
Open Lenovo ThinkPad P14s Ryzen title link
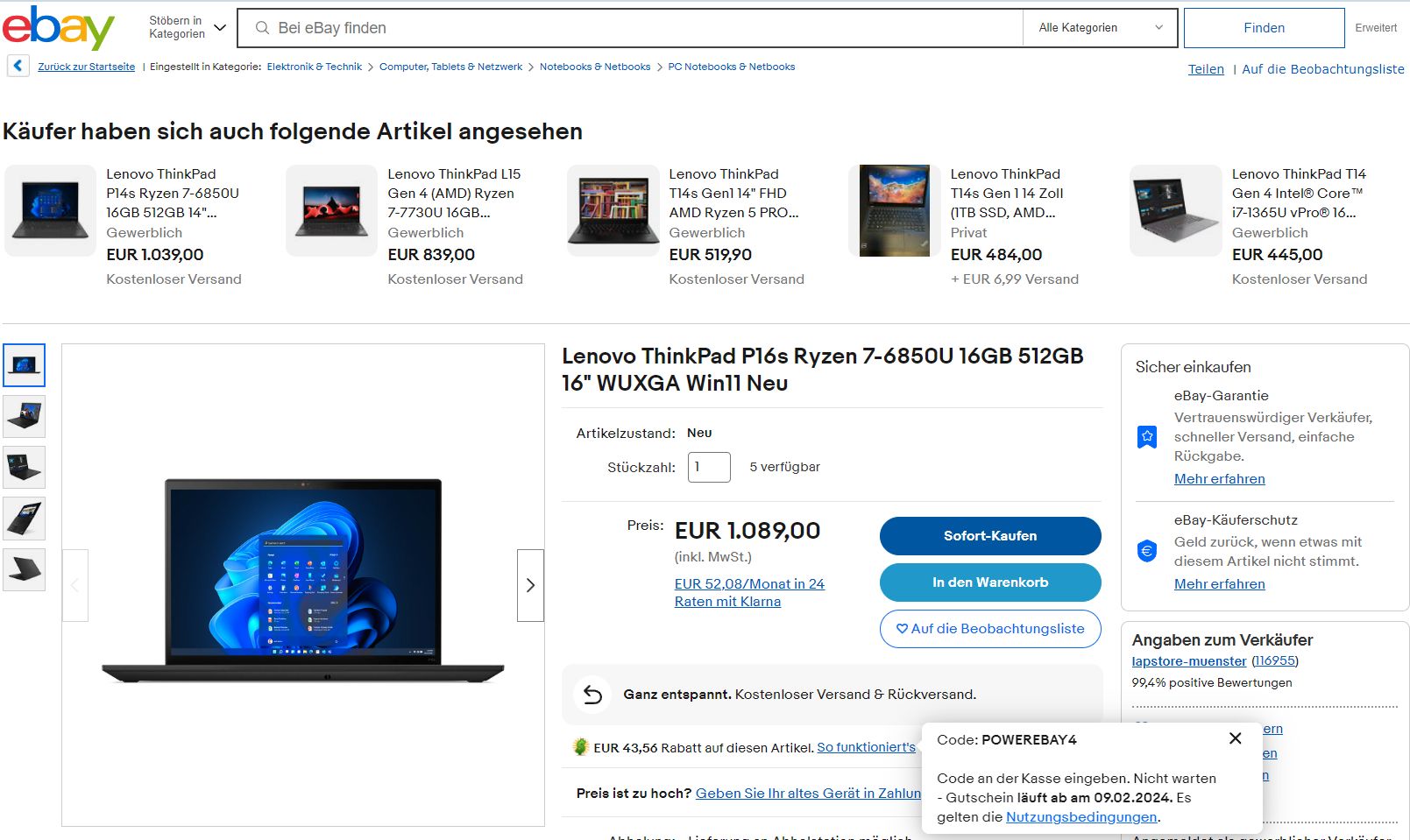click(173, 194)
